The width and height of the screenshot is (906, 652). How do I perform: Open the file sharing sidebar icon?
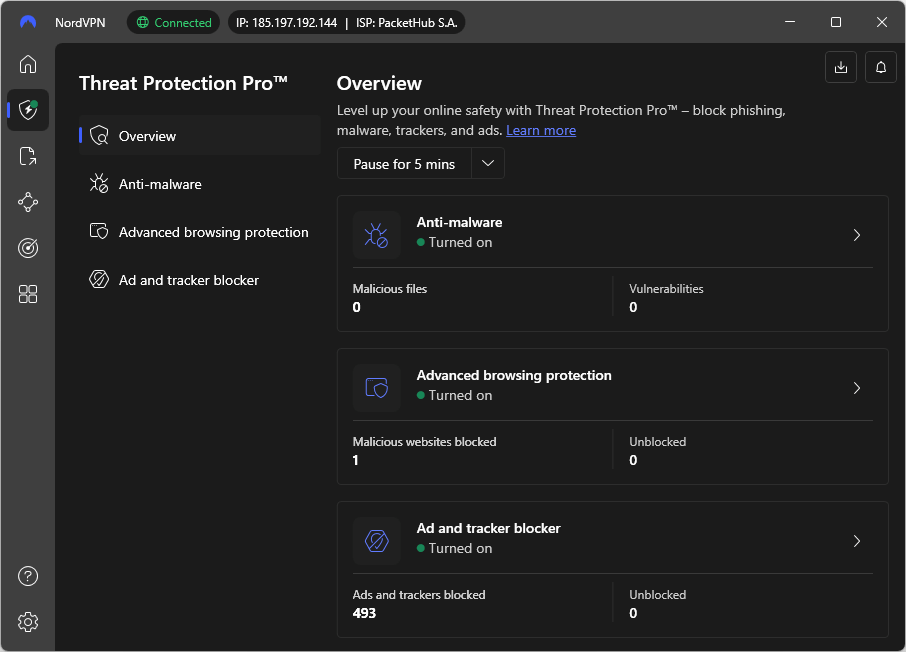click(x=28, y=156)
